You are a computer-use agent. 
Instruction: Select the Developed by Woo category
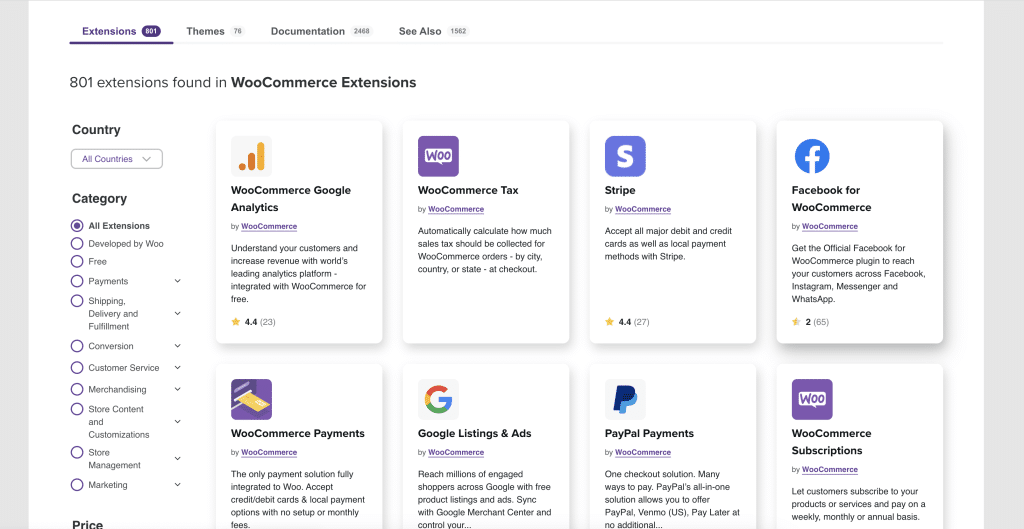click(77, 244)
